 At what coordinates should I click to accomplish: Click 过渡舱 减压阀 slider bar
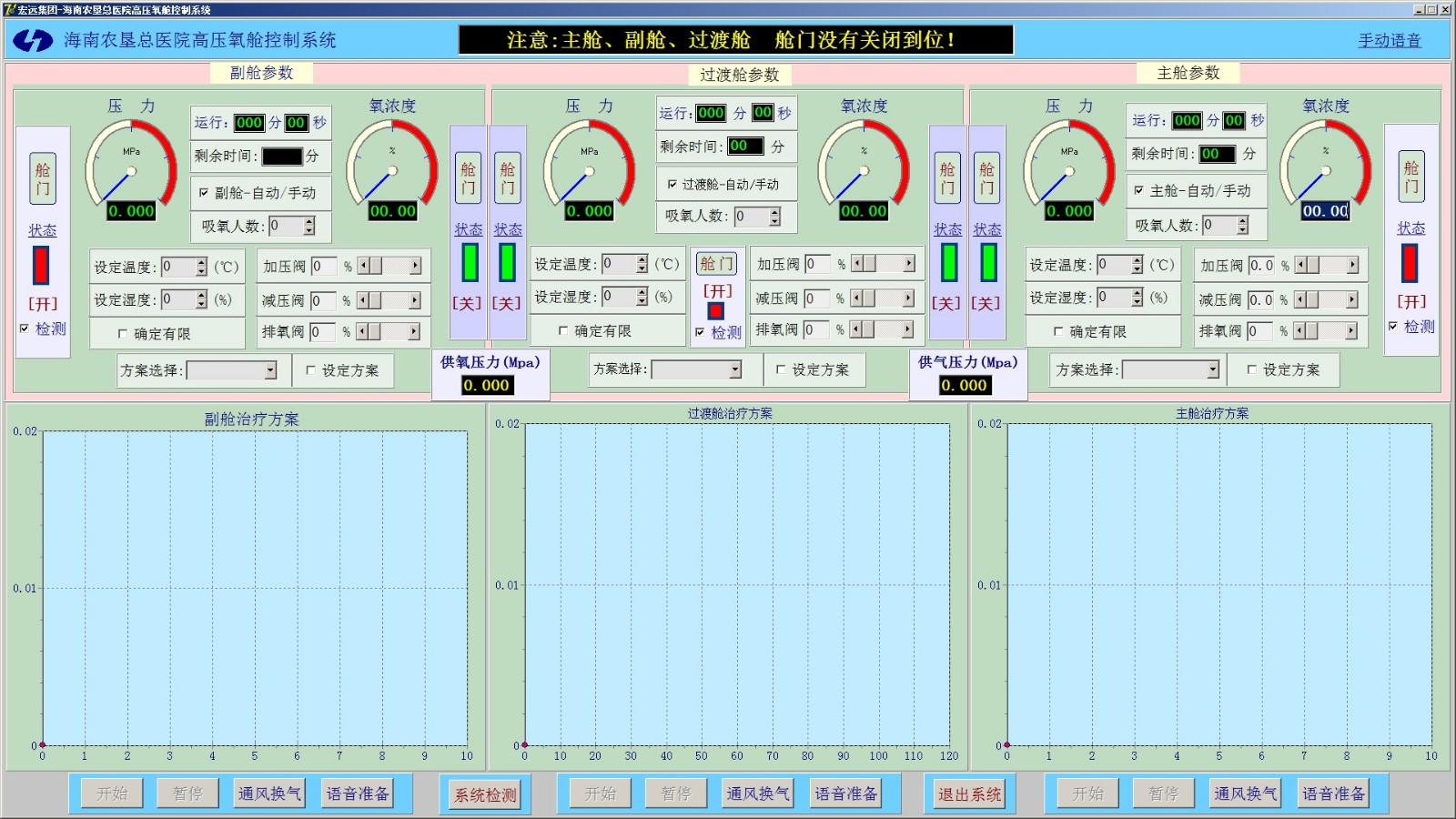click(883, 298)
